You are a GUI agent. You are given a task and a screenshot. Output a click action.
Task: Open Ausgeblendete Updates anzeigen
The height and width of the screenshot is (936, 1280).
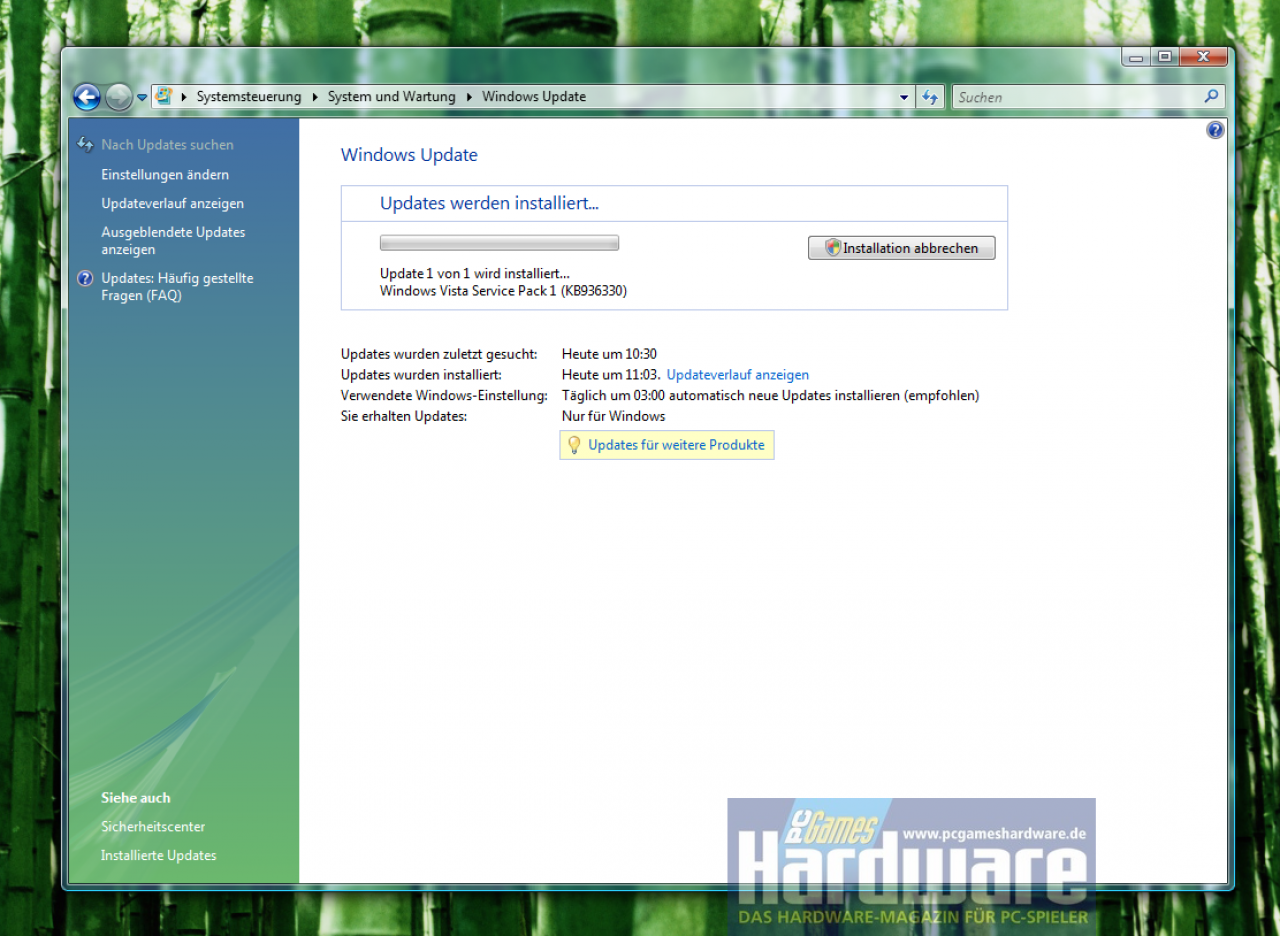pos(173,241)
